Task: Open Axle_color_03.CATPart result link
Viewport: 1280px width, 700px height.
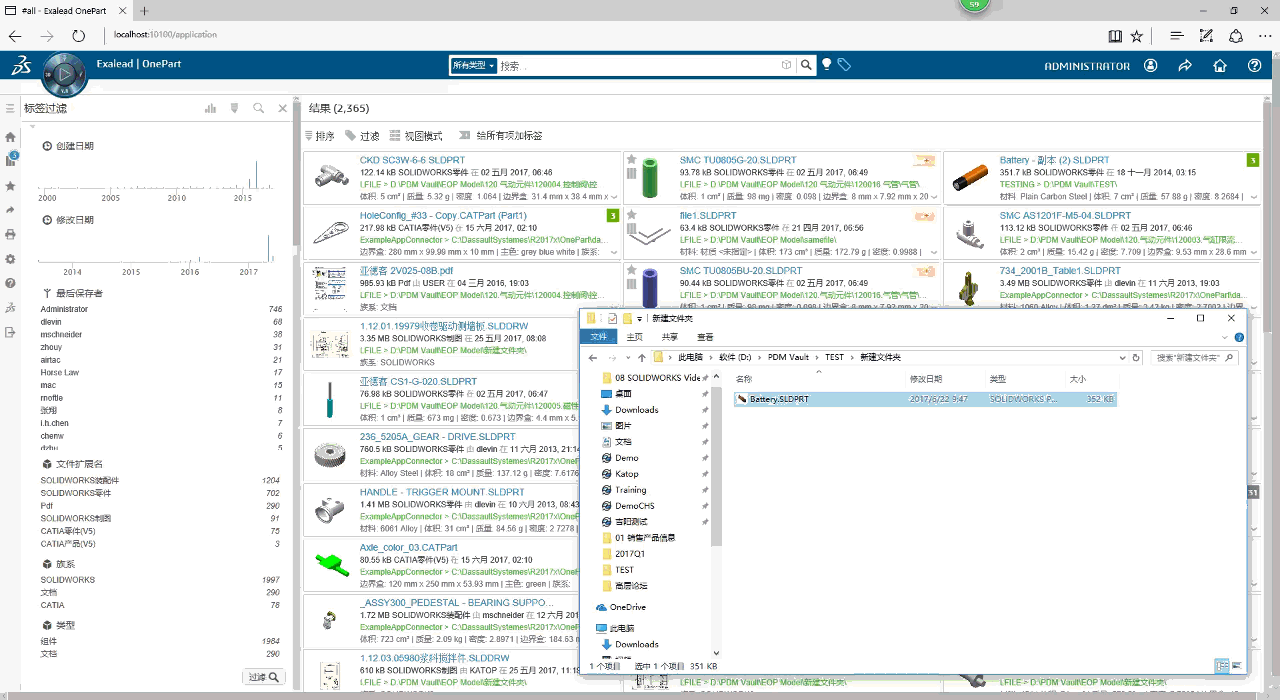Action: click(x=409, y=548)
